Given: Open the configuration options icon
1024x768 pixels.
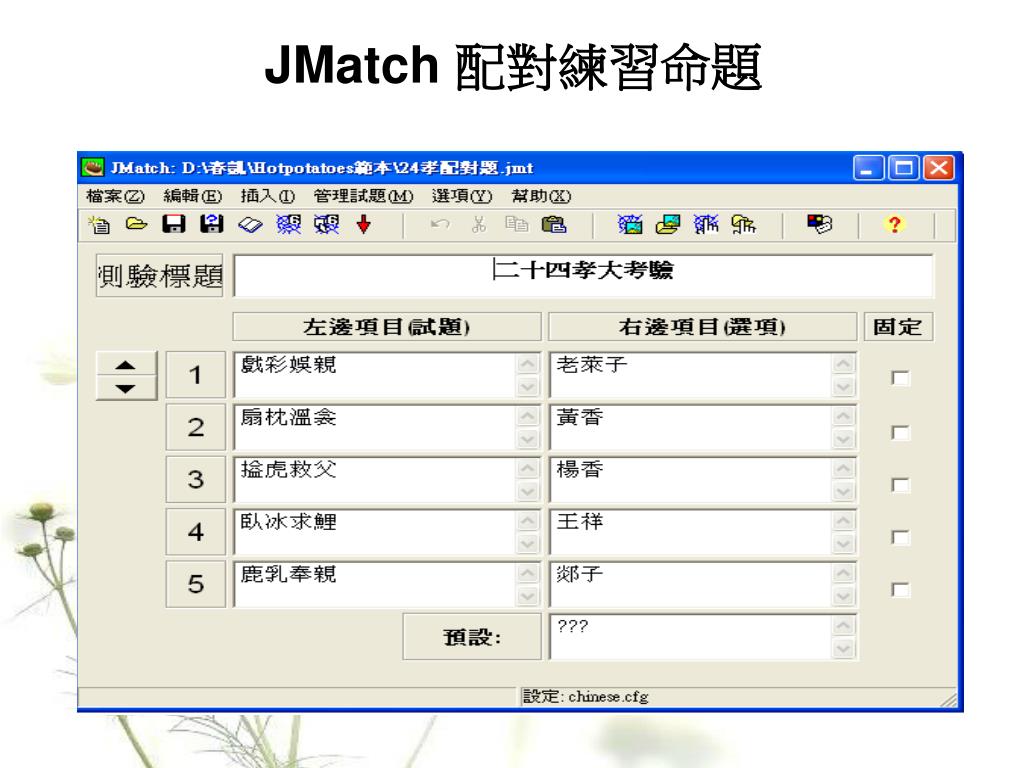Looking at the screenshot, I should pos(820,224).
